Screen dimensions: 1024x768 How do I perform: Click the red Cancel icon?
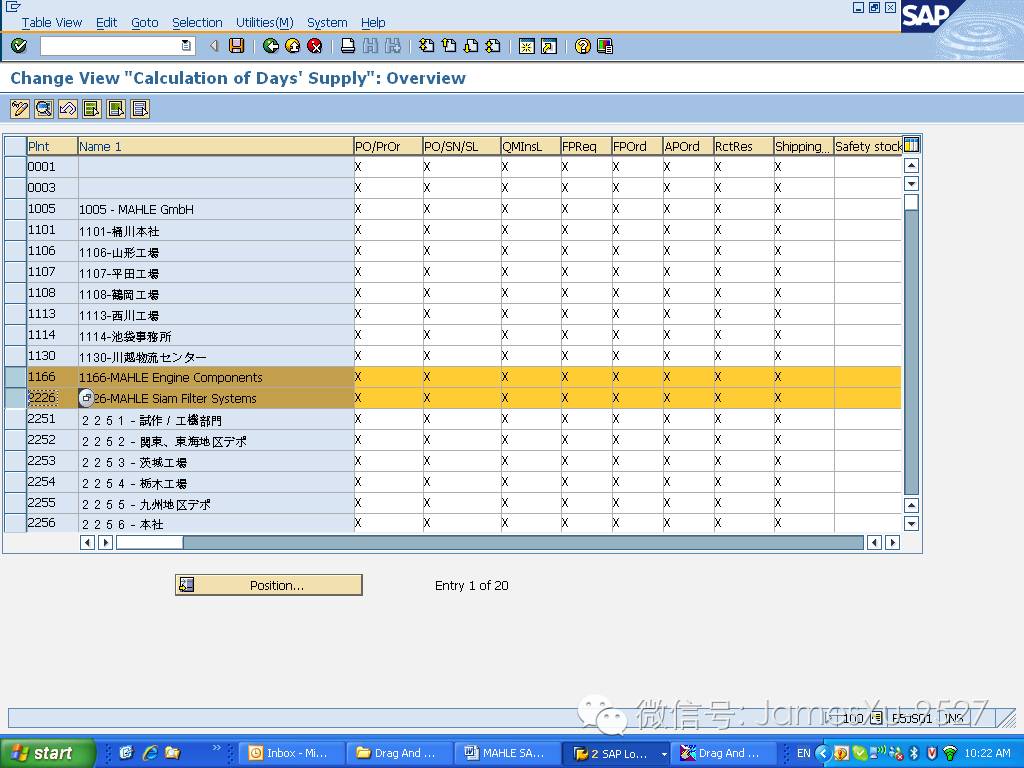315,46
